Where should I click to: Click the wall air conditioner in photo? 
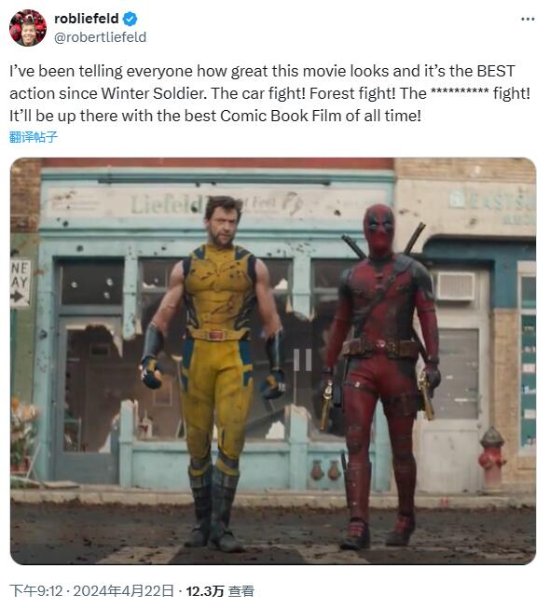click(455, 286)
